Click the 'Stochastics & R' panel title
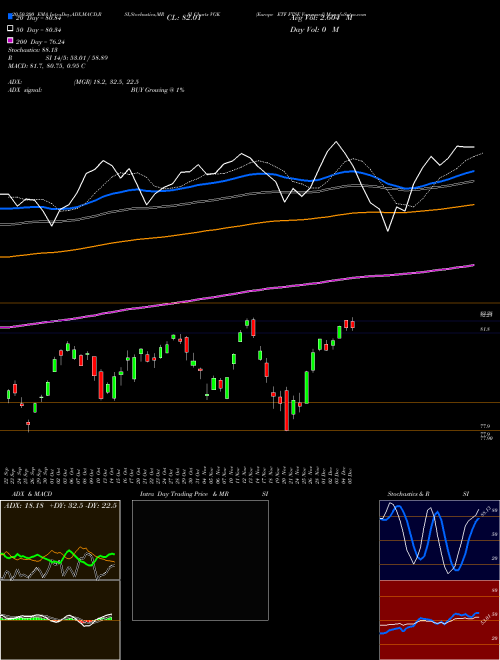 click(409, 494)
